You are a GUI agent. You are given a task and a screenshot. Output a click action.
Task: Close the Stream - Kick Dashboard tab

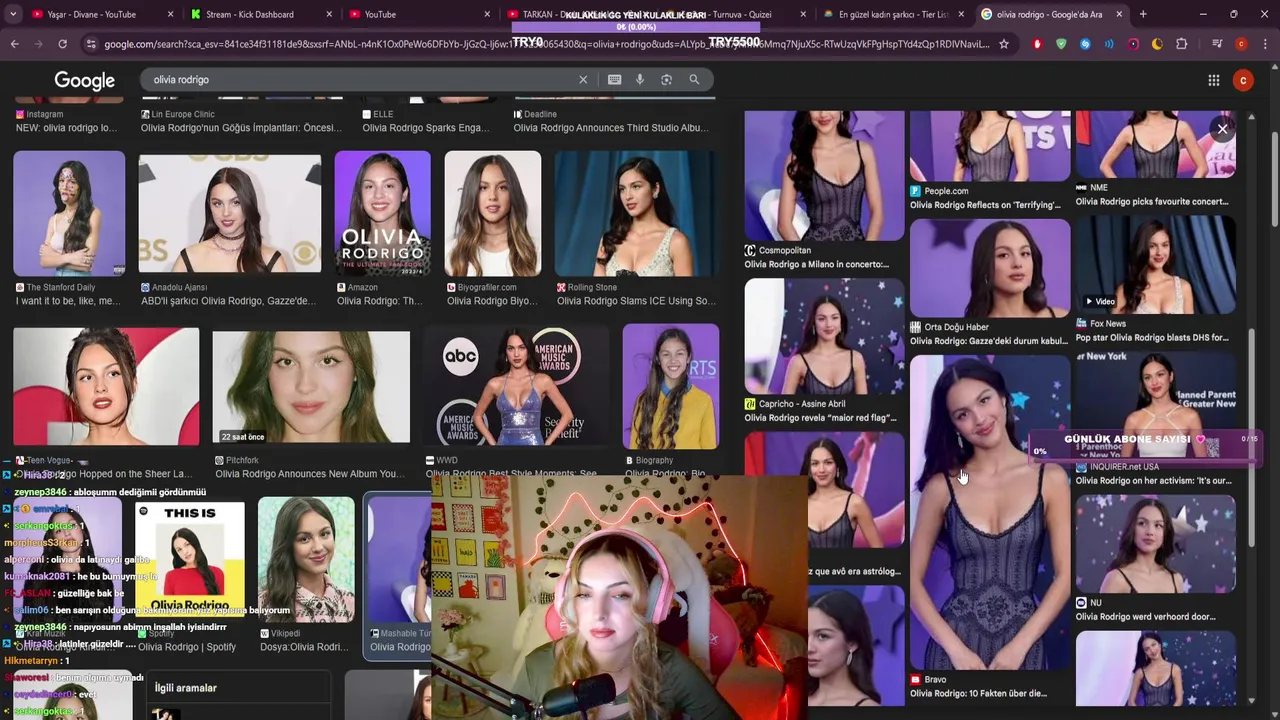point(329,14)
